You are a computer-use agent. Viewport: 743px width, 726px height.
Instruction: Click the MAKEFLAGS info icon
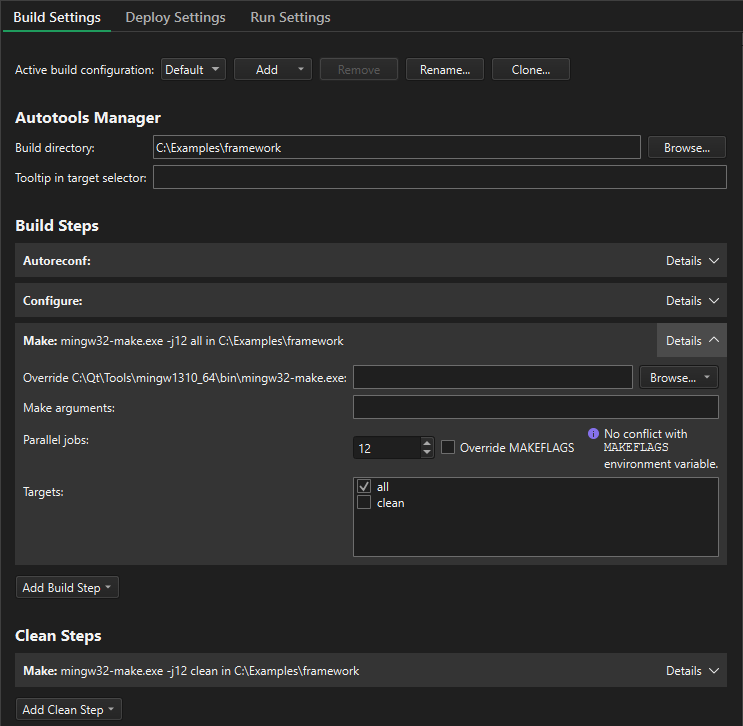click(x=593, y=434)
